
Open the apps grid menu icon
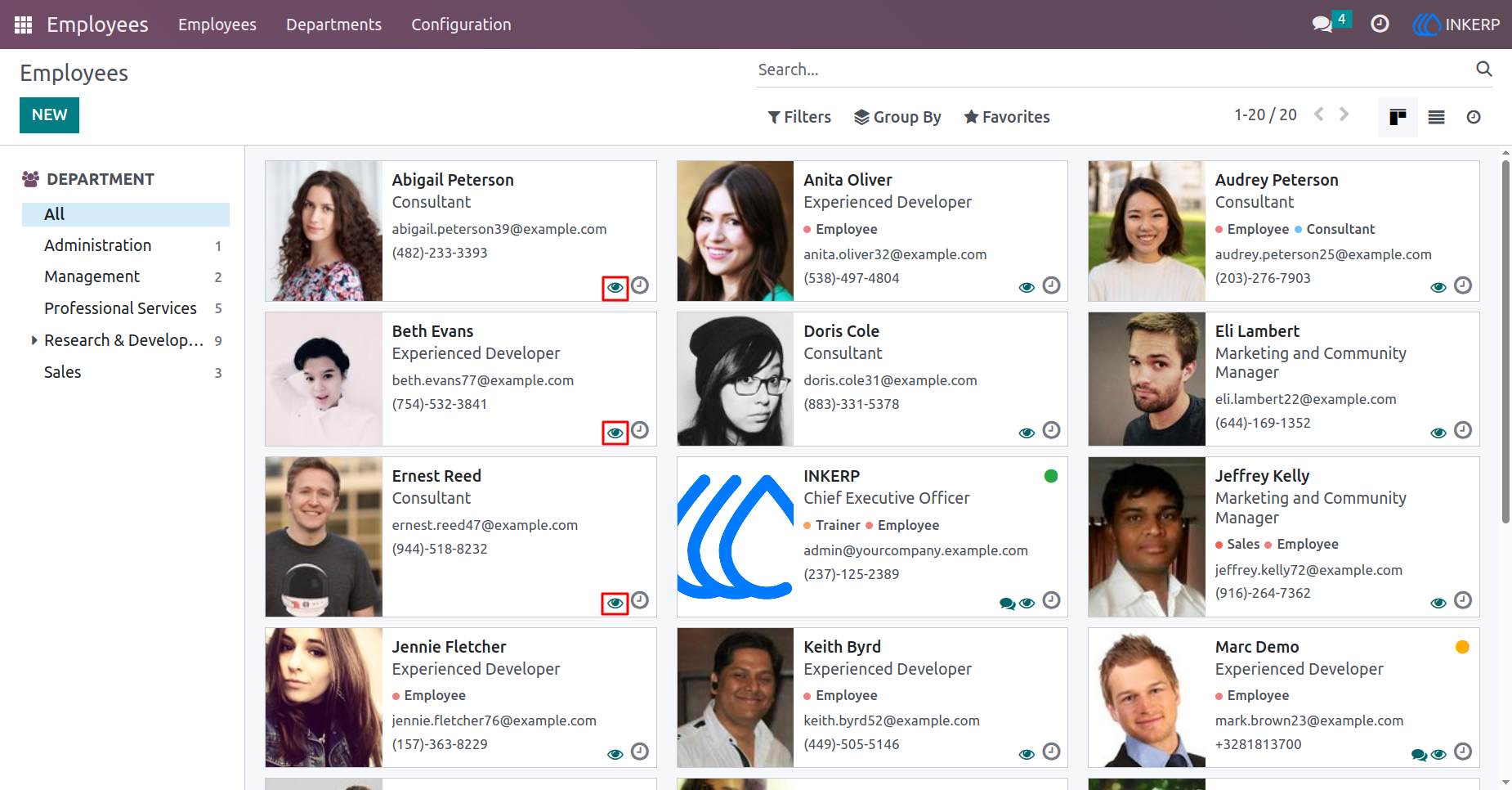(x=23, y=25)
